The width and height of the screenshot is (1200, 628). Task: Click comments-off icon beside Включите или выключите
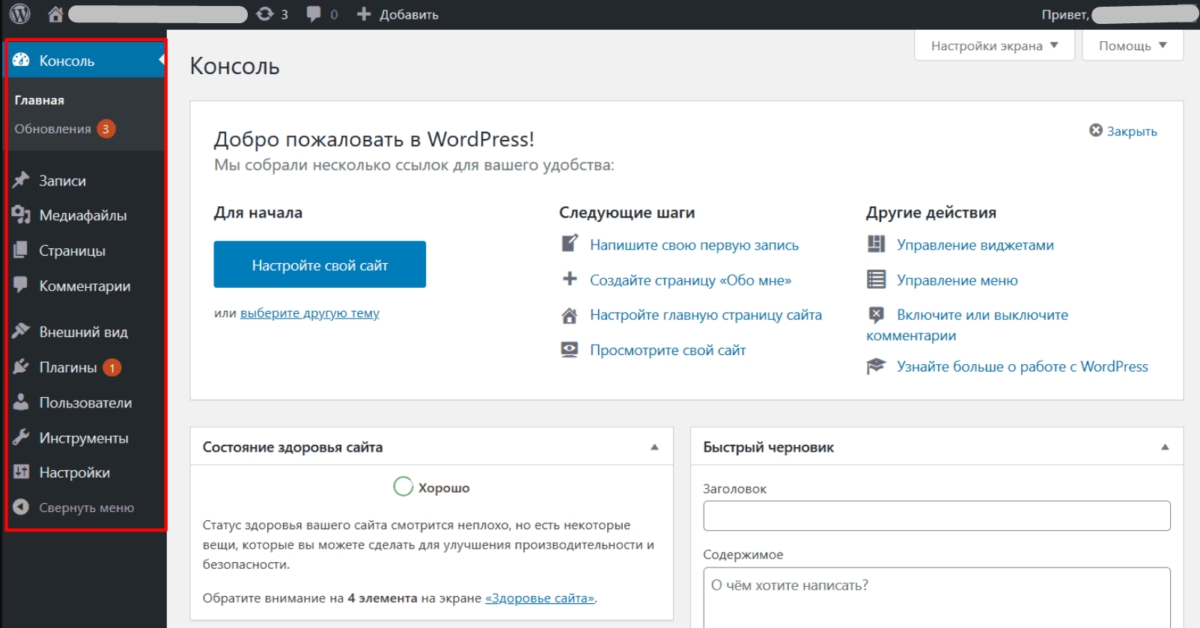[876, 315]
